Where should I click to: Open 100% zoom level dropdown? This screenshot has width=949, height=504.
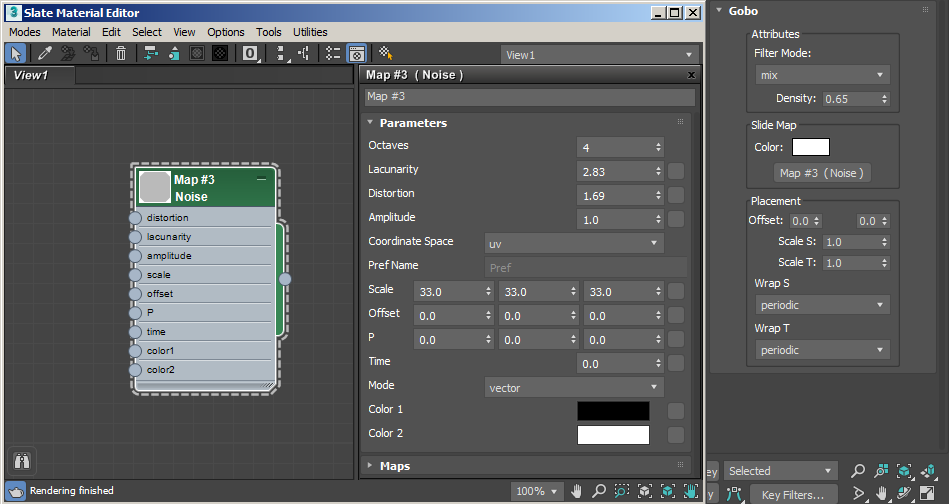point(536,491)
